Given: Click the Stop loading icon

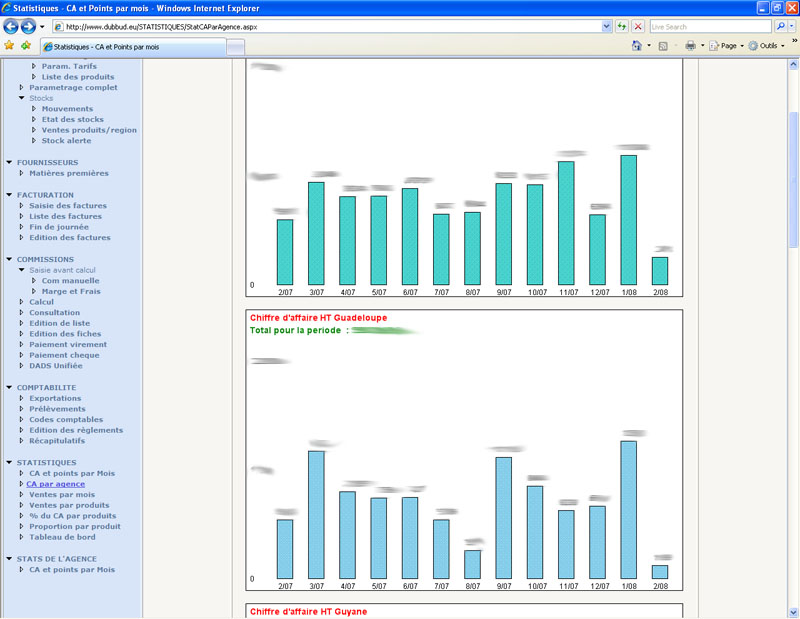Looking at the screenshot, I should click(x=637, y=26).
